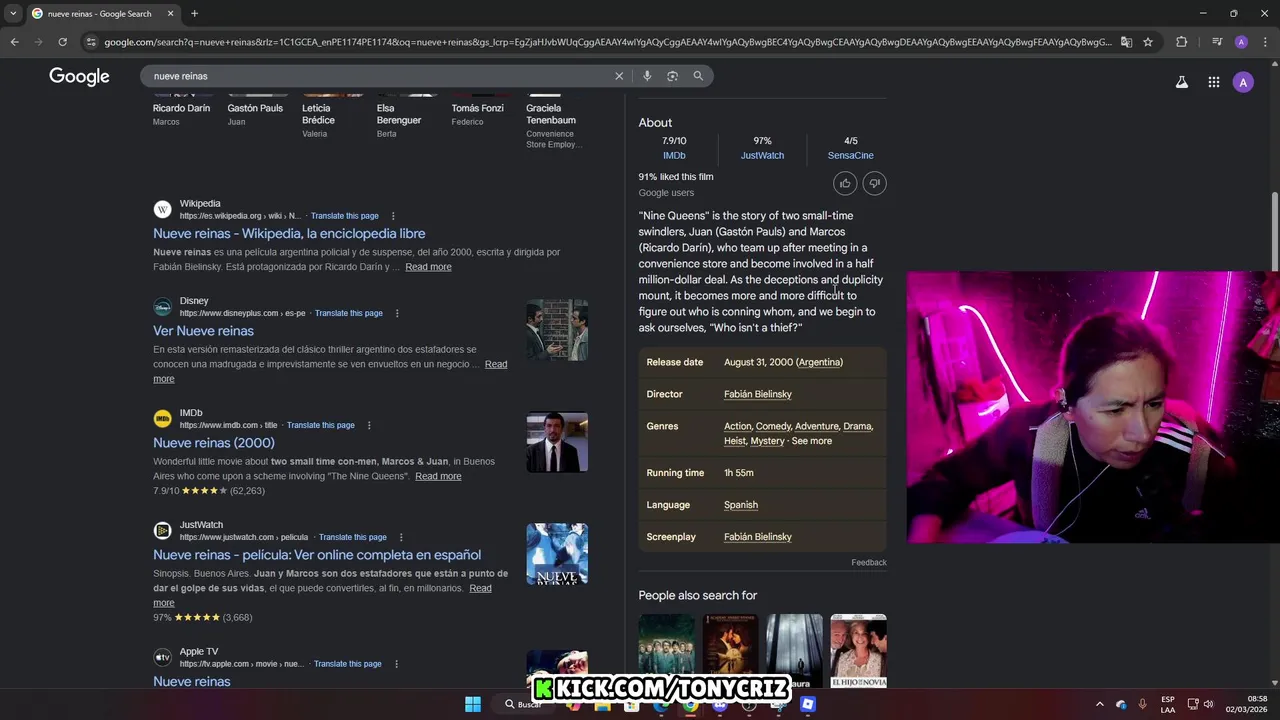Like this film thumbs up

[x=845, y=183]
